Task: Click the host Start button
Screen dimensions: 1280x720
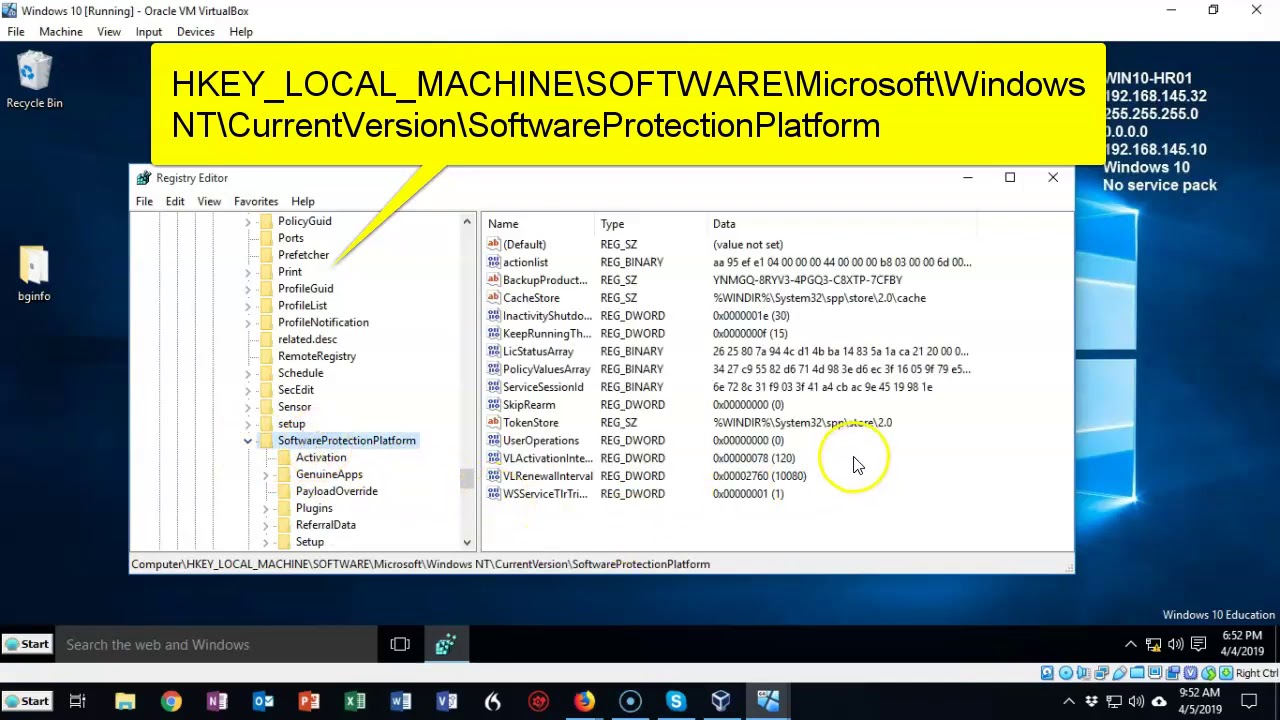Action: [26, 701]
